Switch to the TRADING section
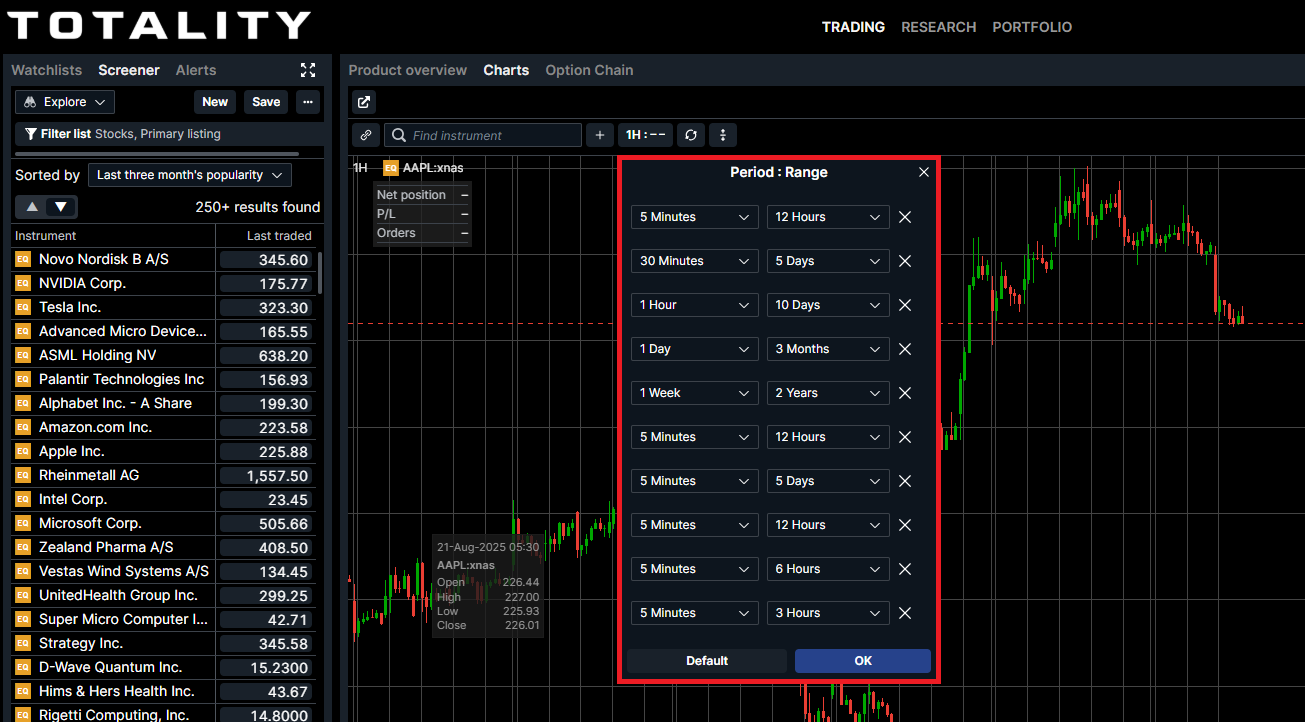1305x722 pixels. [853, 27]
